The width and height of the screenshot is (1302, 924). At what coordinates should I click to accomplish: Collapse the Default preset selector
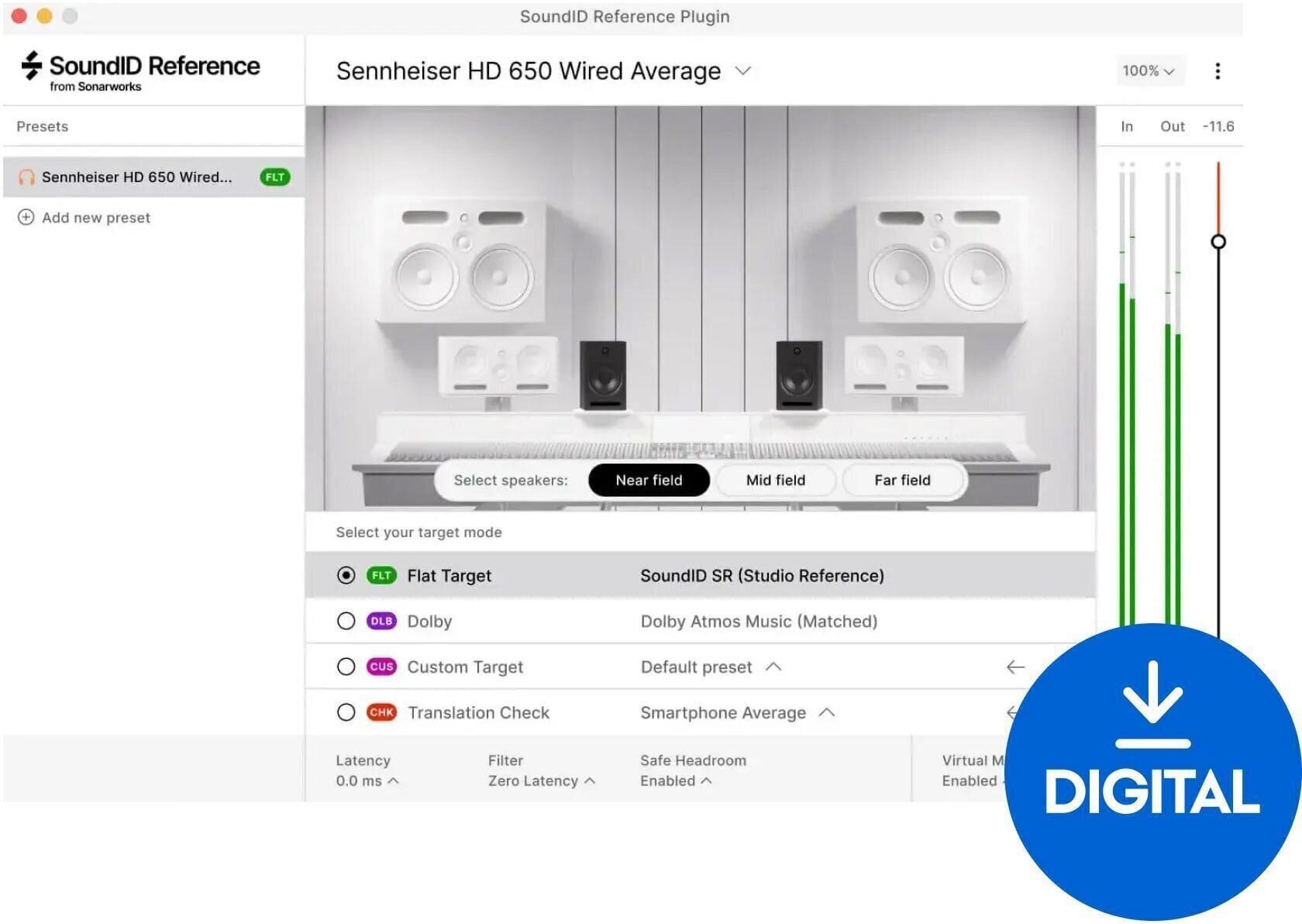click(x=774, y=667)
